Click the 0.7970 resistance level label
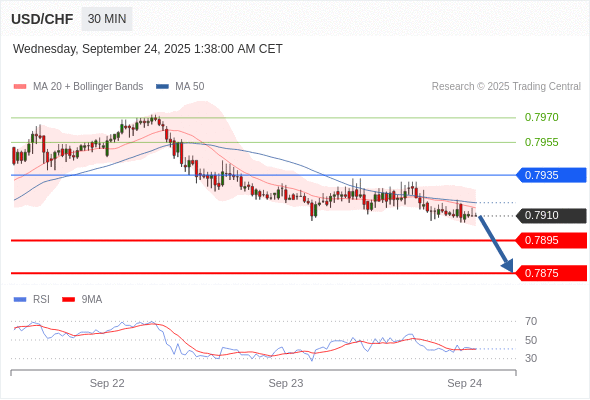590x400 pixels. 541,117
